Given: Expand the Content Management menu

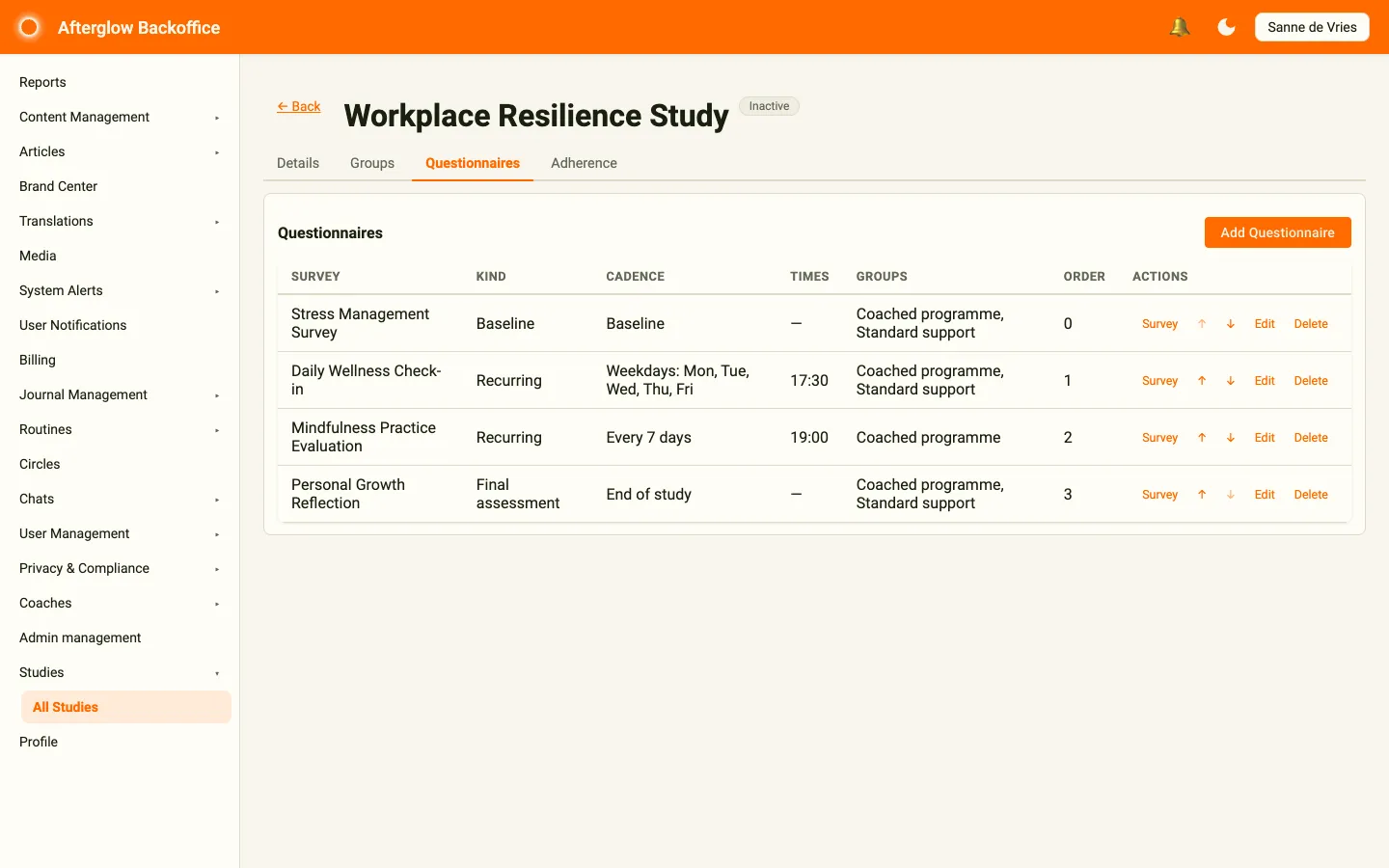Looking at the screenshot, I should point(120,117).
